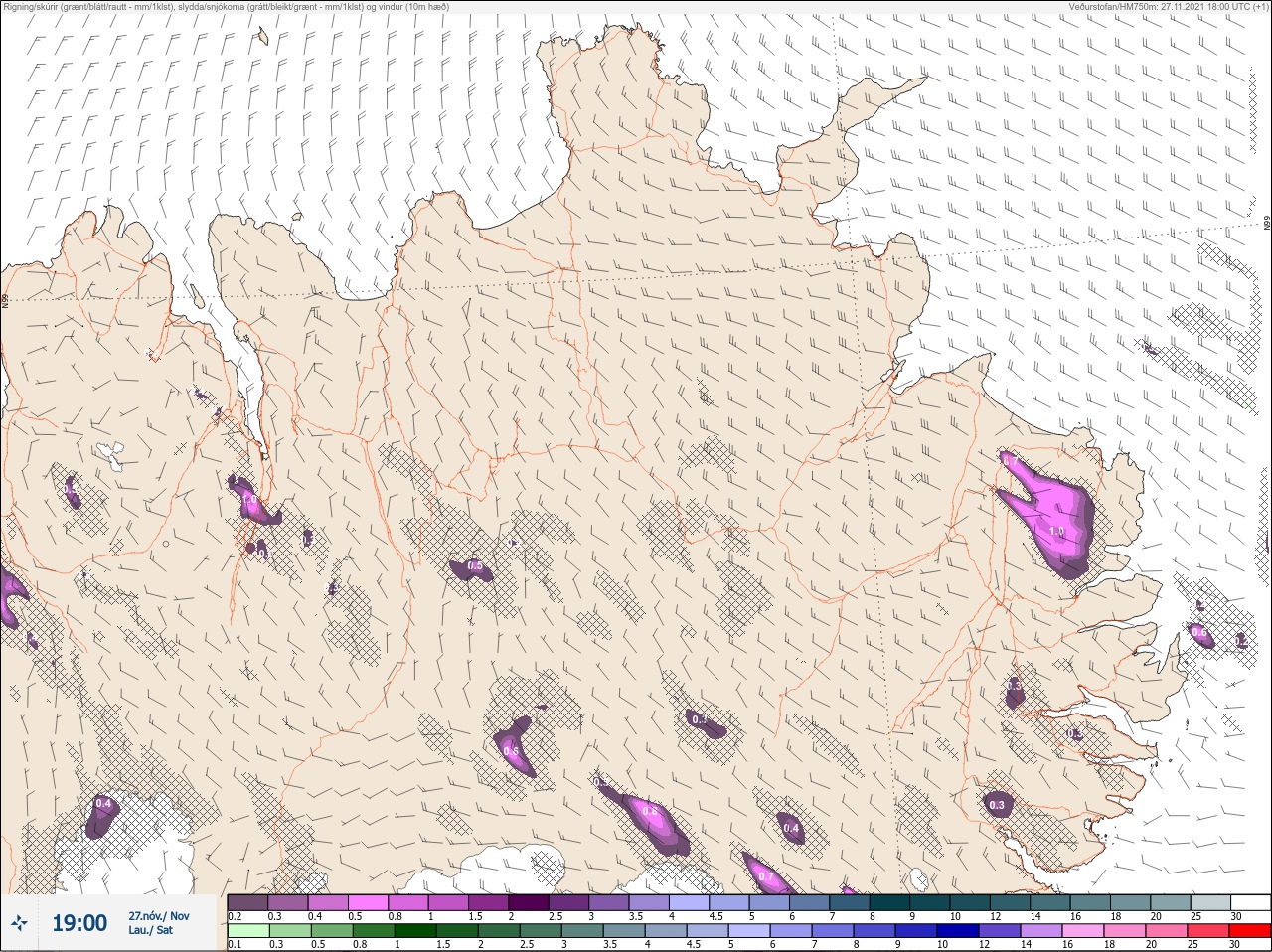This screenshot has height=952, width=1272.
Task: Click the 0.4 value beside the white glacier patch
Action: point(103,803)
